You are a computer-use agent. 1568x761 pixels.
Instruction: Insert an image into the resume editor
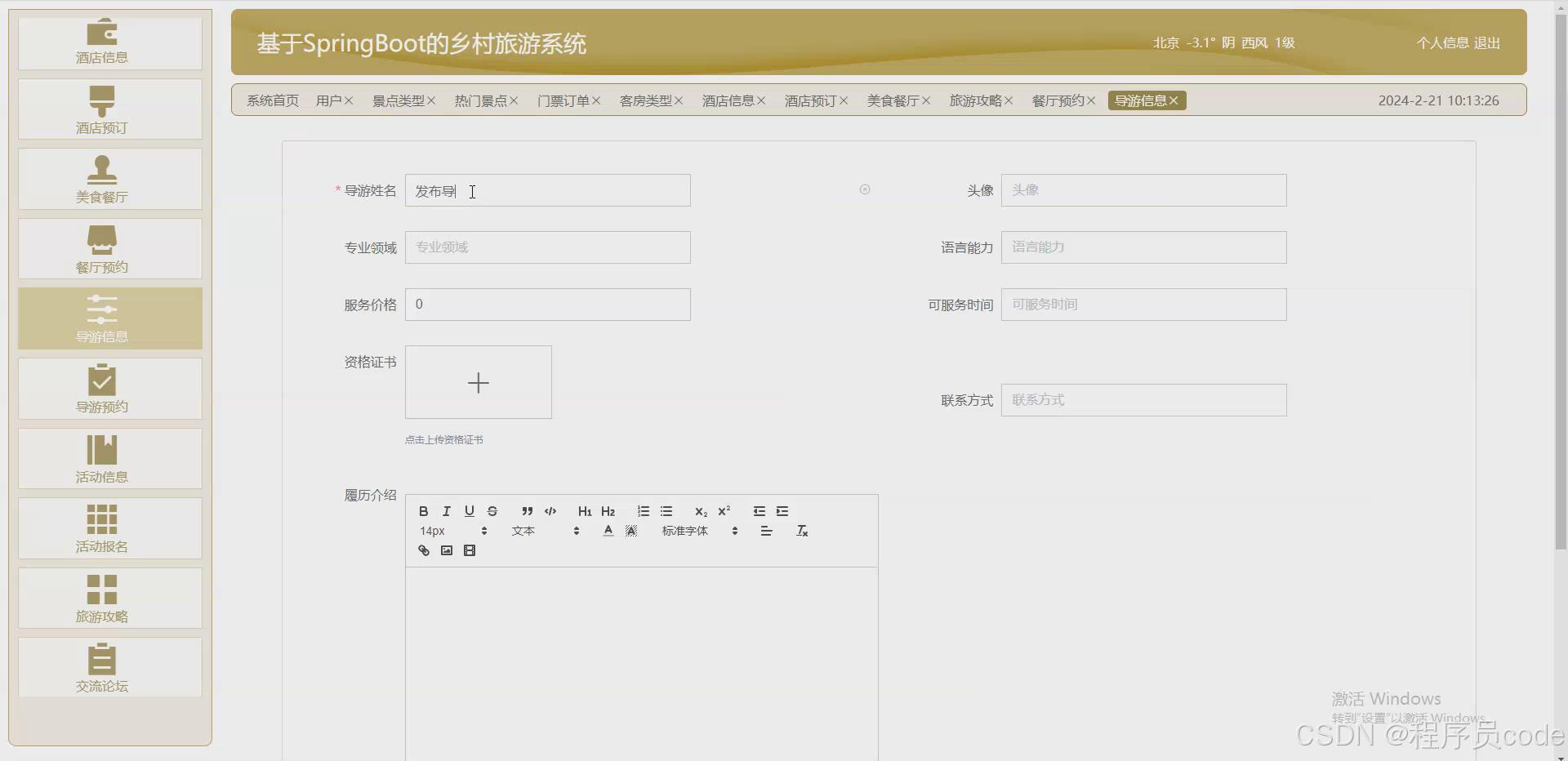point(446,550)
